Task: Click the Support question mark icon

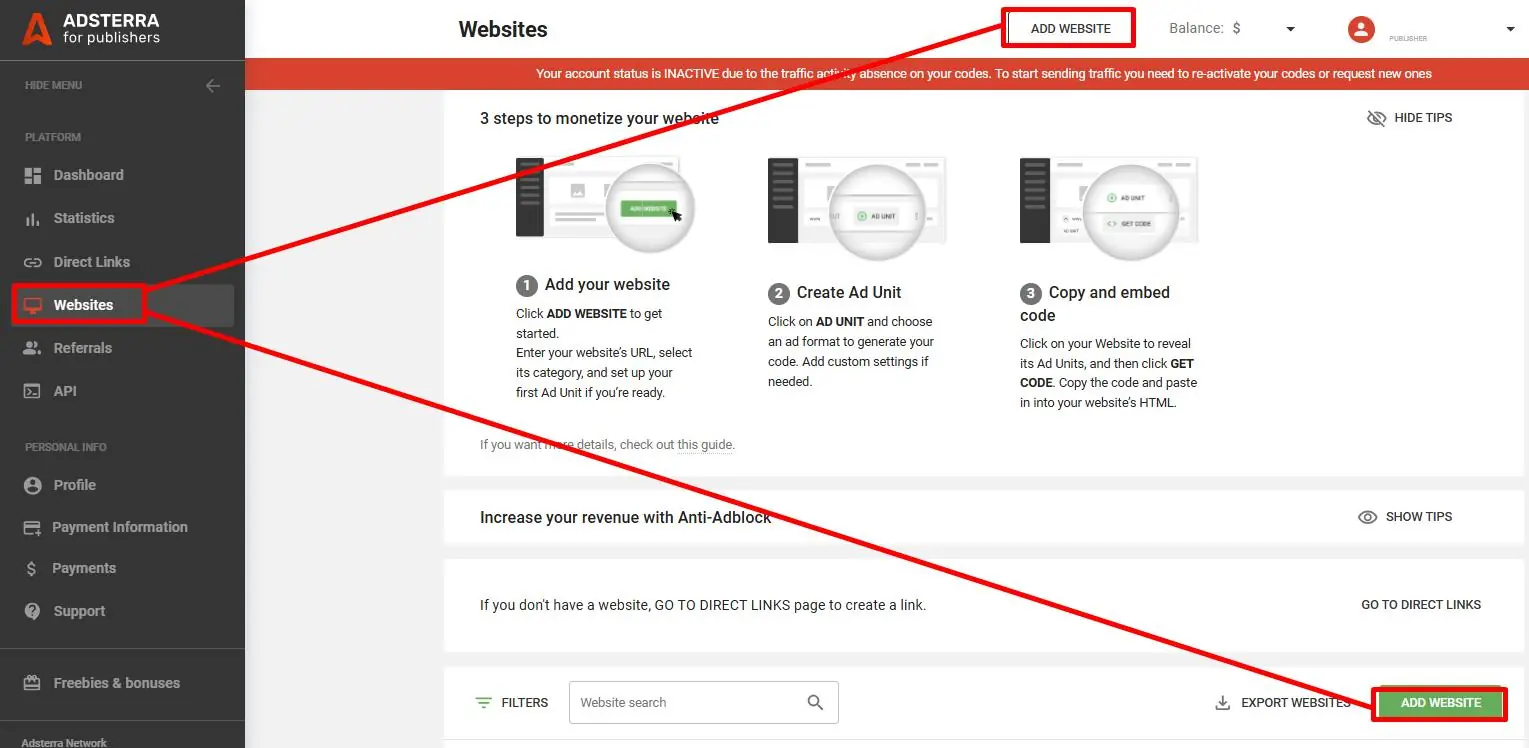Action: (x=33, y=610)
